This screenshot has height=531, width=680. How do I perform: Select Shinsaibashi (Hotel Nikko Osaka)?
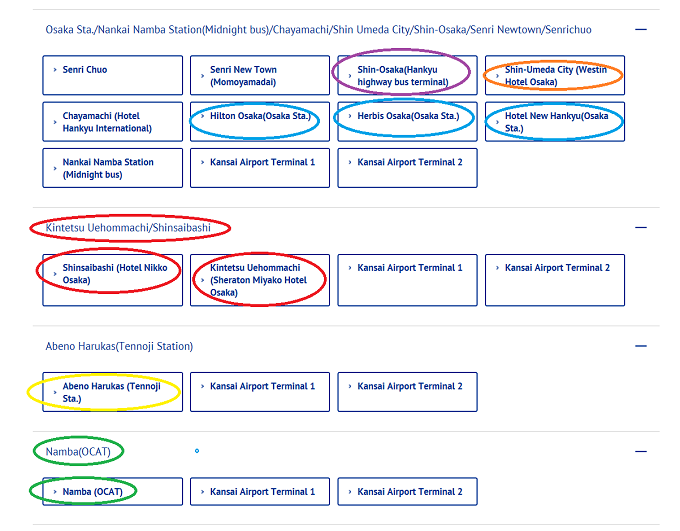(112, 280)
